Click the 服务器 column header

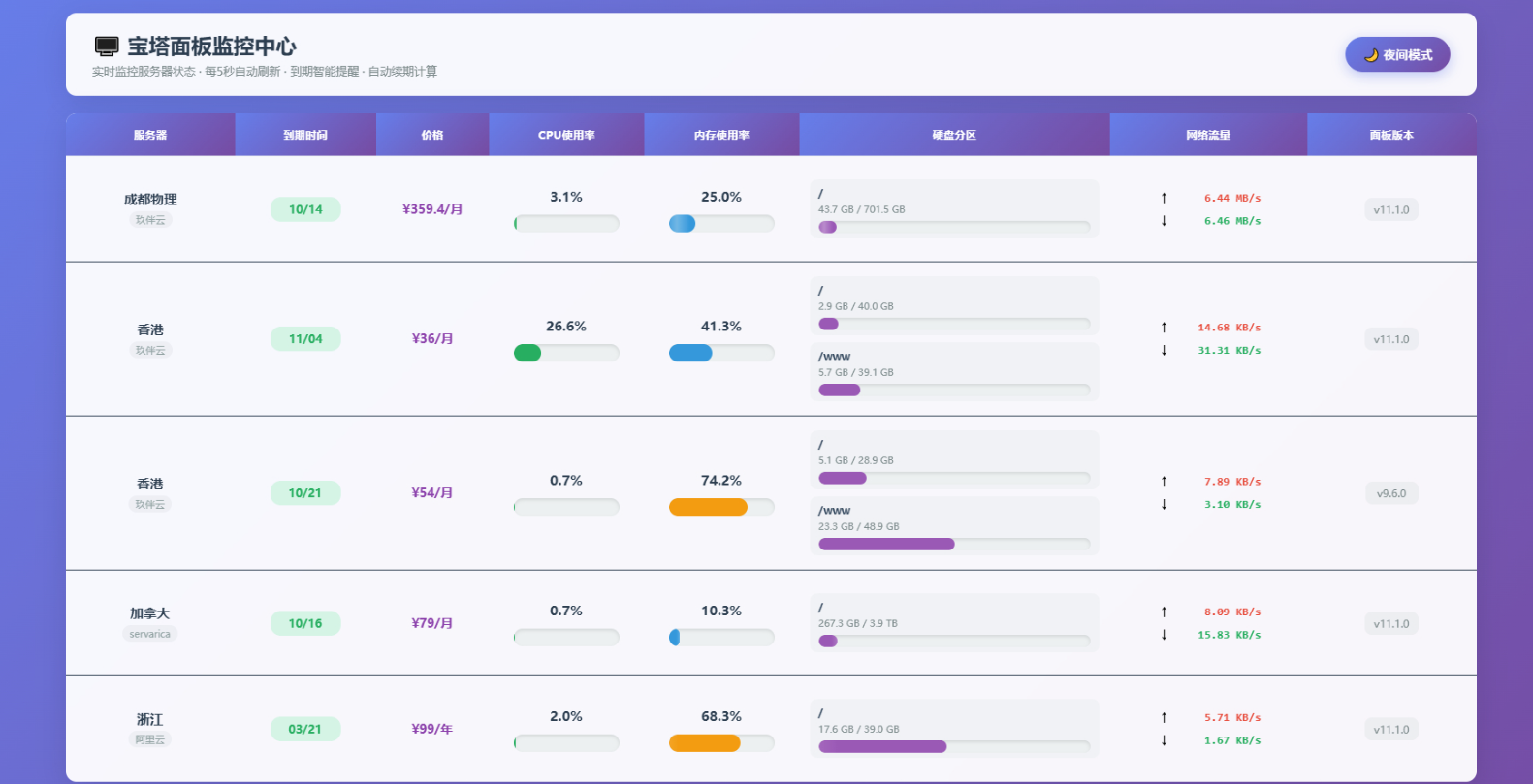coord(150,135)
